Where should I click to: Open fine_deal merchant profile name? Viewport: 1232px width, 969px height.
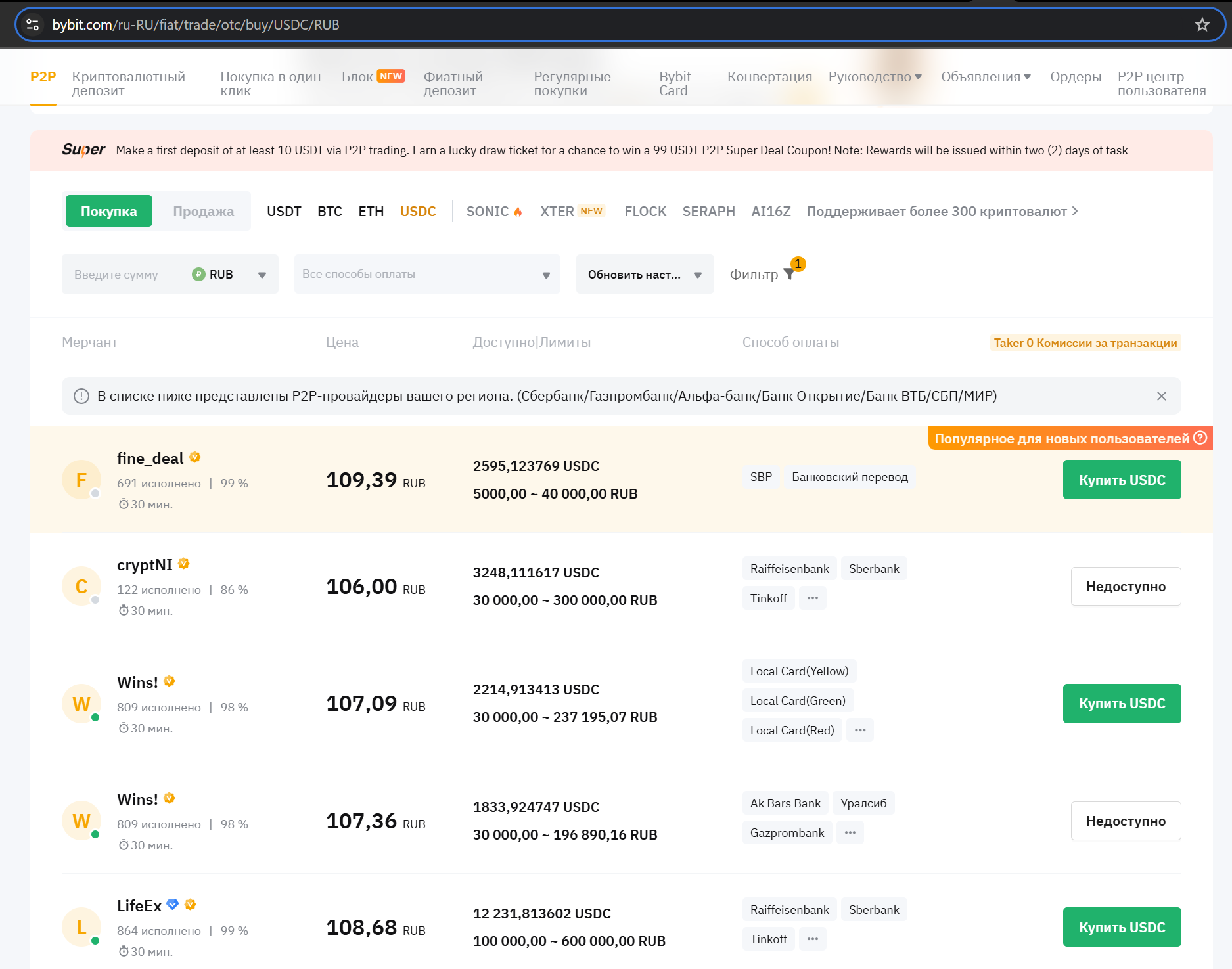[150, 459]
